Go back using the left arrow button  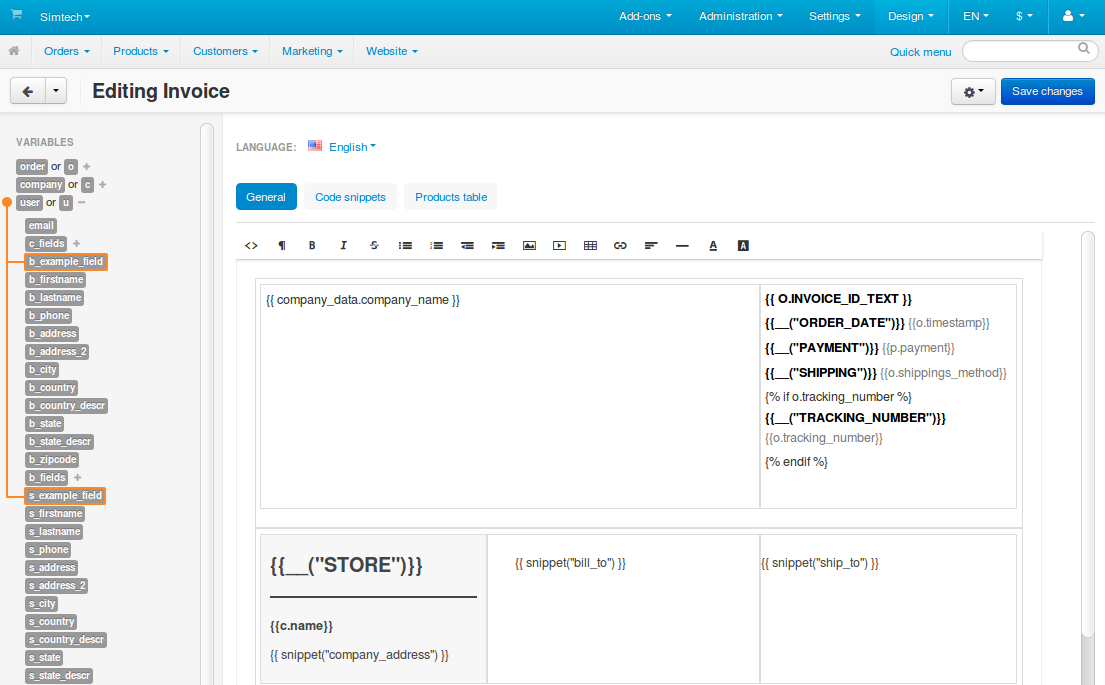click(x=28, y=91)
